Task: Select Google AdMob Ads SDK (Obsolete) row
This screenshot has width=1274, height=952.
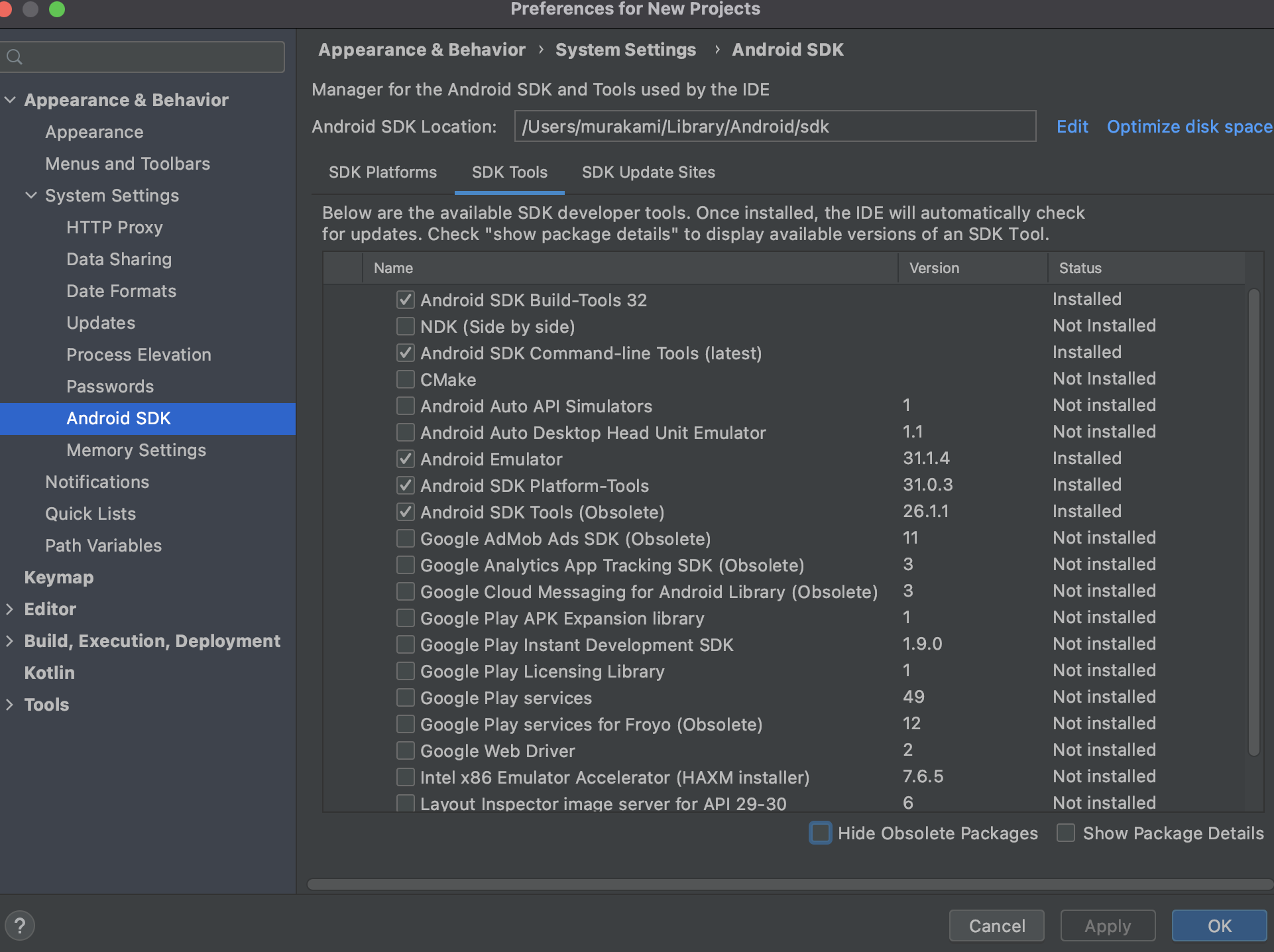Action: 784,538
